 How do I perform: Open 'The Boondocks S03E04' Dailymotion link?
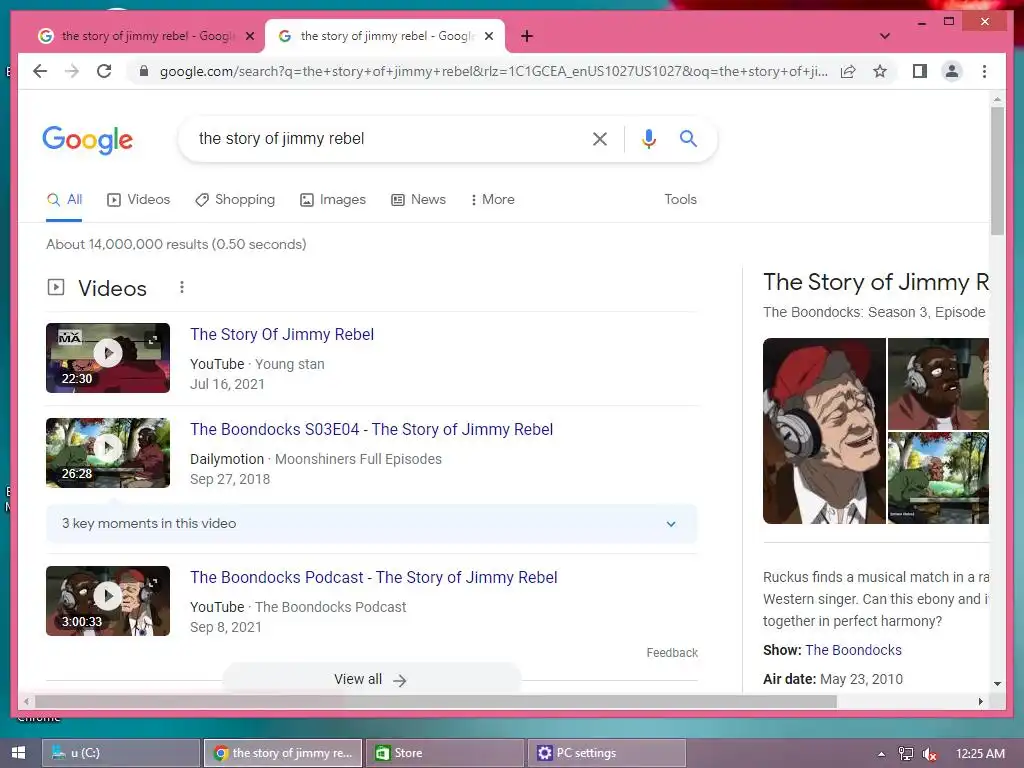[x=372, y=430]
